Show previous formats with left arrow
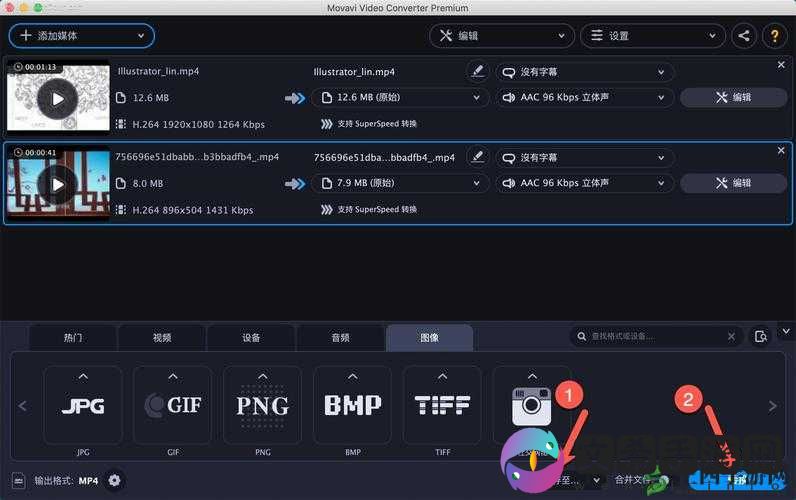The height and width of the screenshot is (500, 796). point(22,406)
